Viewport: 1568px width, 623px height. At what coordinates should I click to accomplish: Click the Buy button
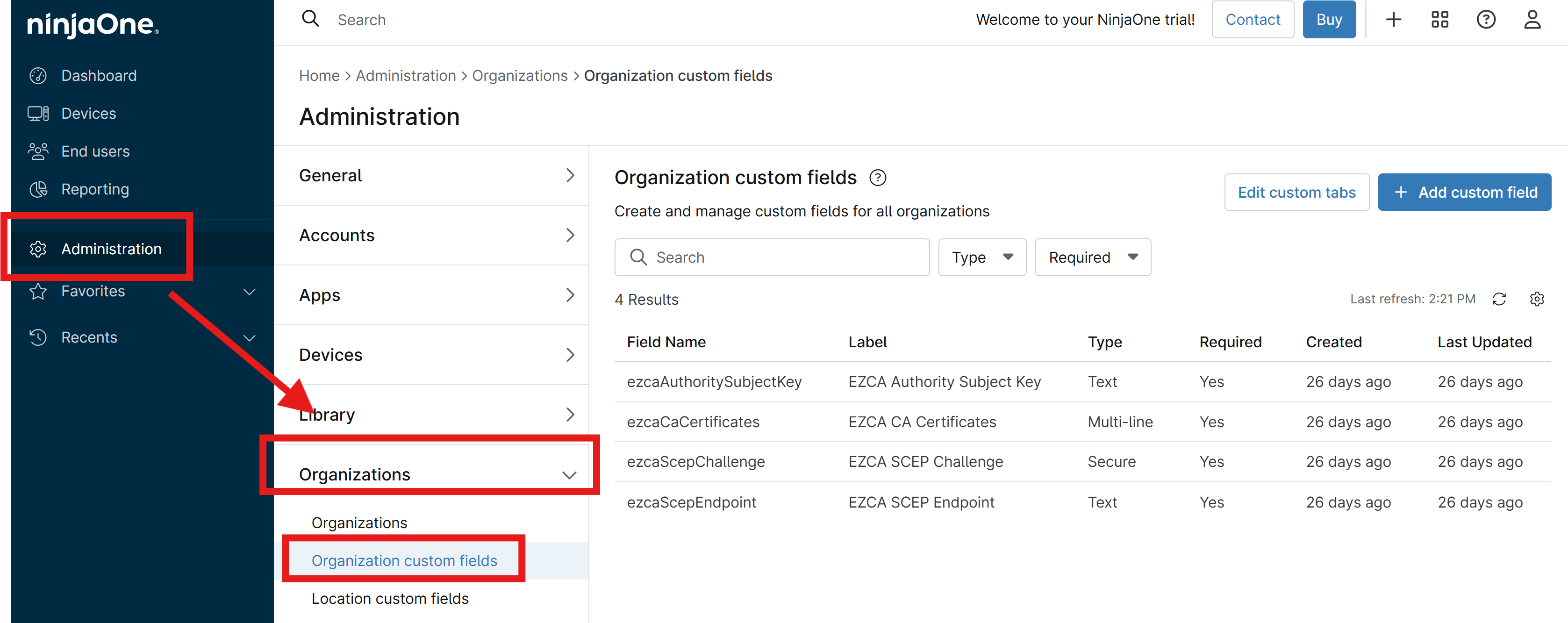click(x=1329, y=20)
